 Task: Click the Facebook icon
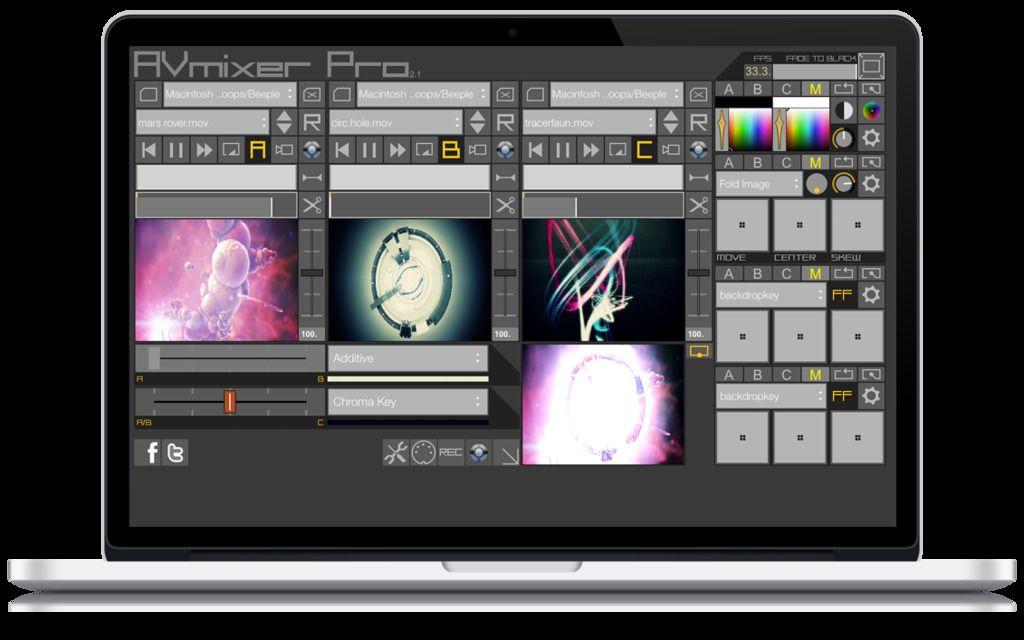click(x=150, y=453)
